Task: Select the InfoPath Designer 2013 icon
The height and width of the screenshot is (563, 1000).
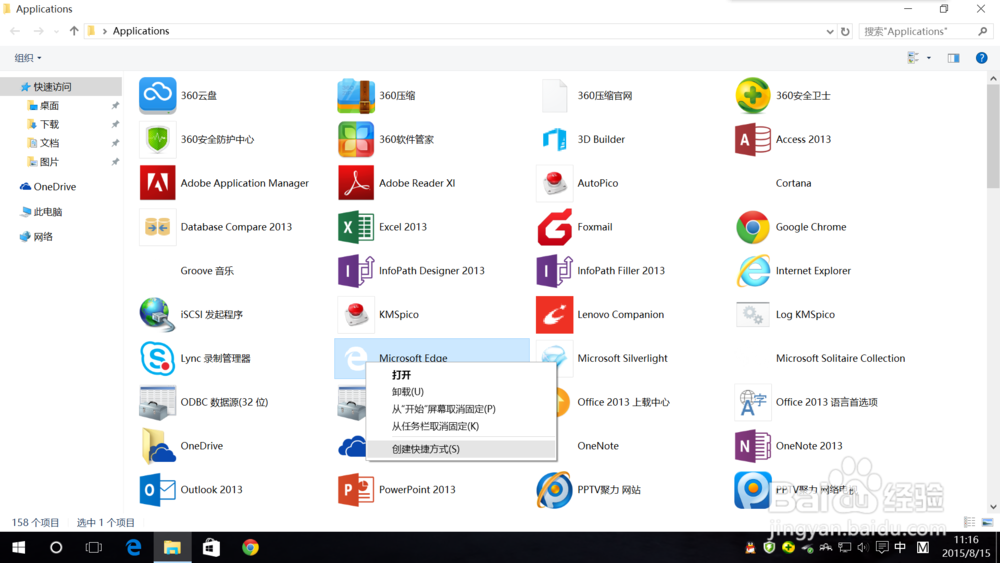Action: [356, 271]
